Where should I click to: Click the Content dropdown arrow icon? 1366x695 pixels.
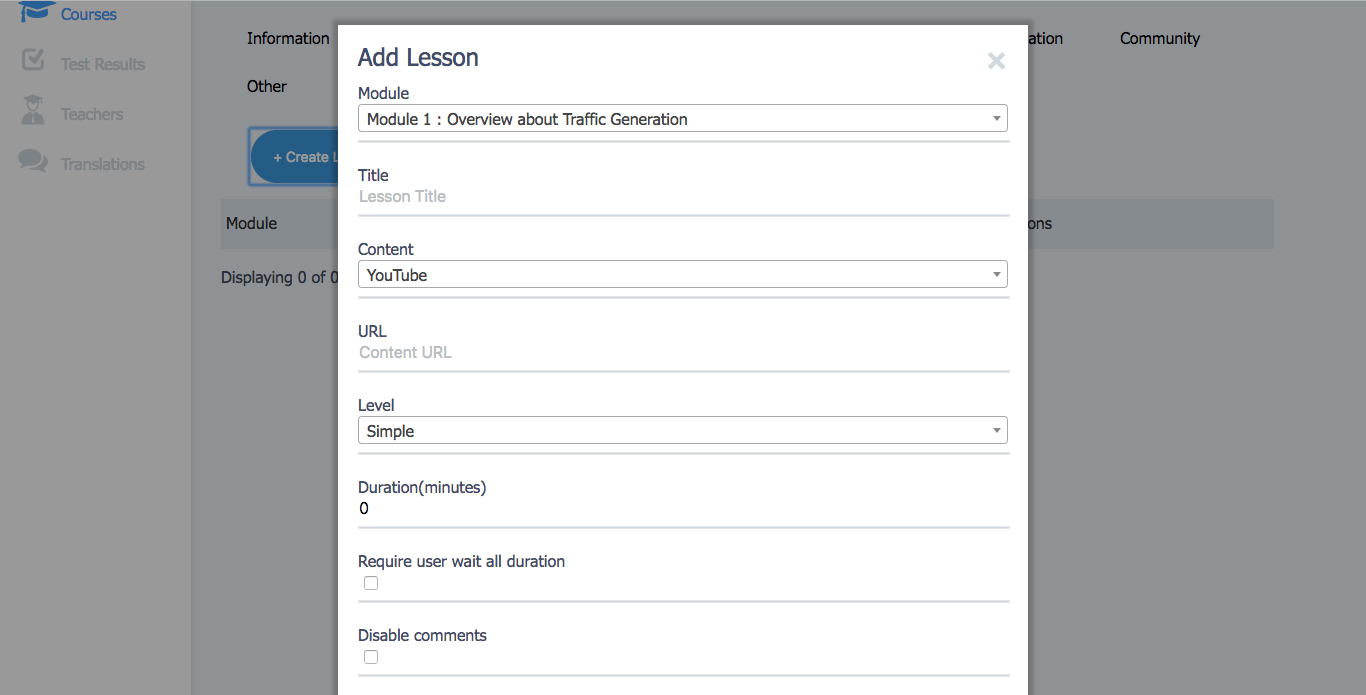click(996, 275)
